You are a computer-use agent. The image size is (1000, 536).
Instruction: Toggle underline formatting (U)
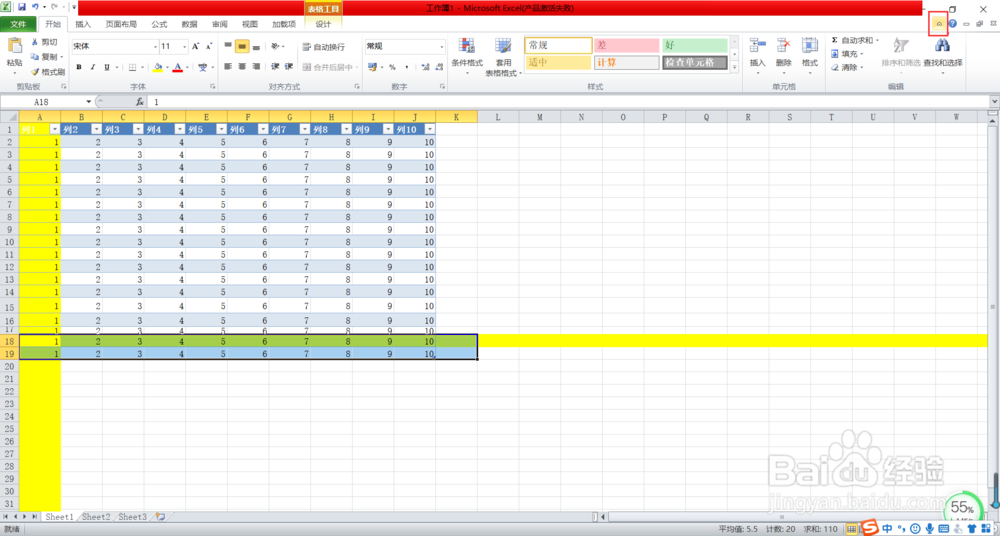(107, 67)
